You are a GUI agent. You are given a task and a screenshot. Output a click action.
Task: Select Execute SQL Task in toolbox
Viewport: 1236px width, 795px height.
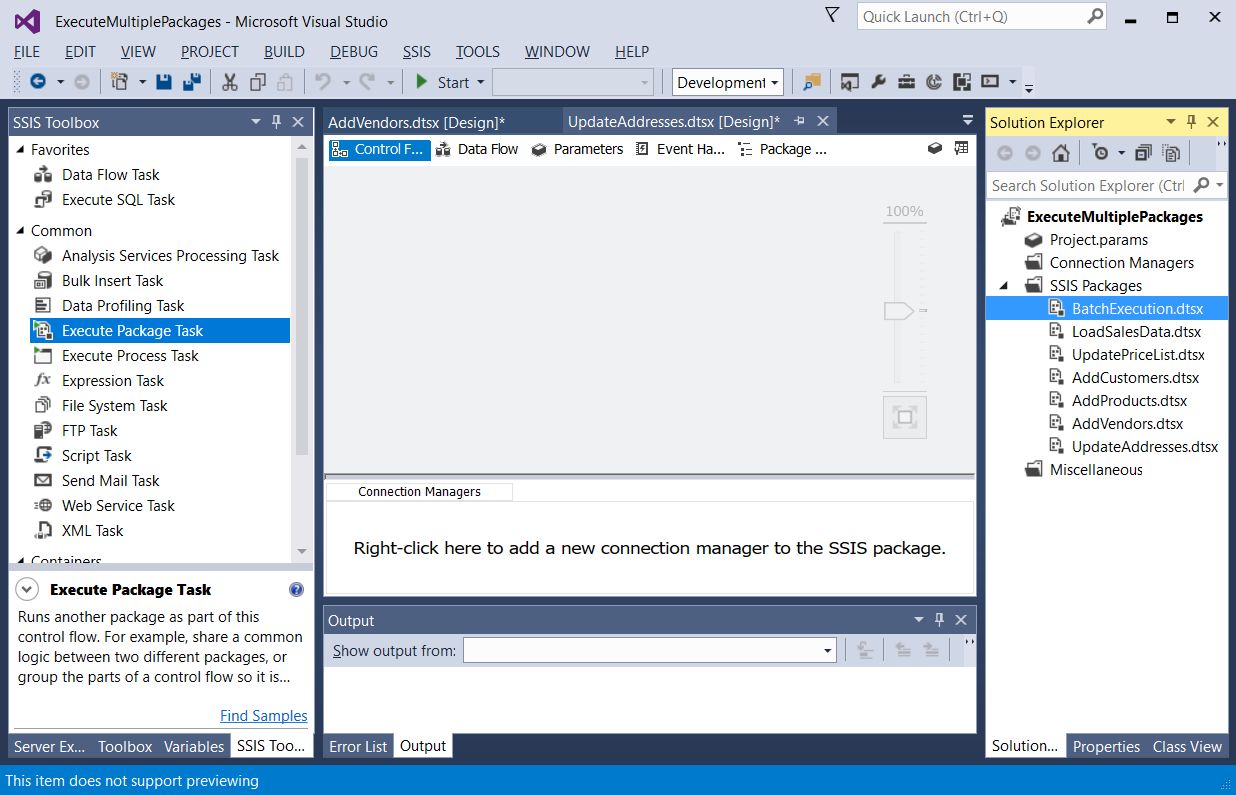(160, 199)
